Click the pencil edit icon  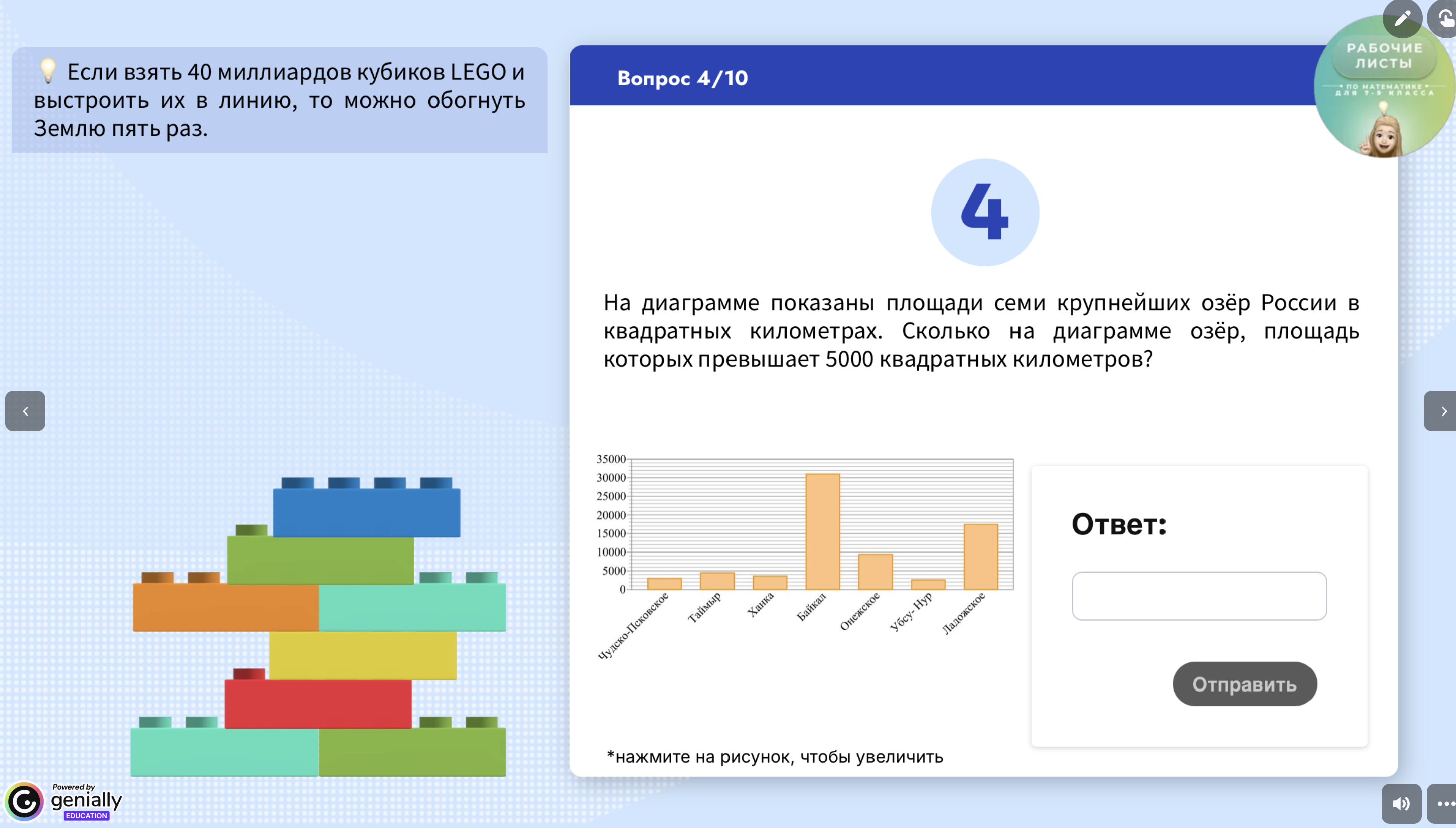tap(1402, 18)
